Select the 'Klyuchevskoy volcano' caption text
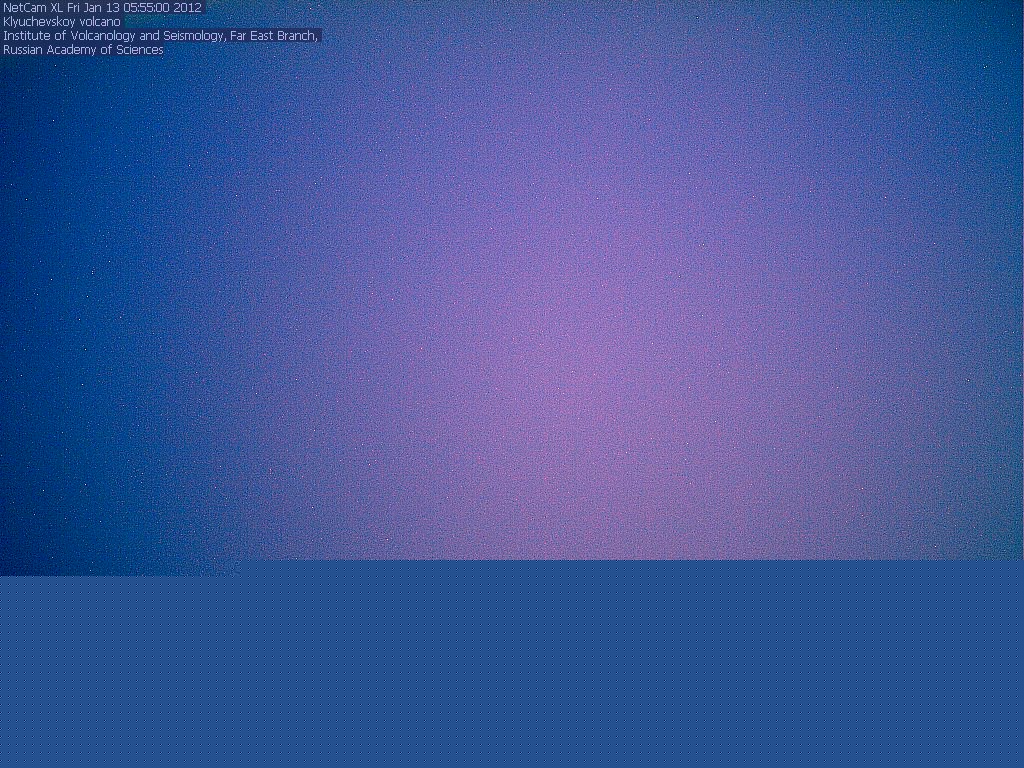1024x768 pixels. click(62, 22)
